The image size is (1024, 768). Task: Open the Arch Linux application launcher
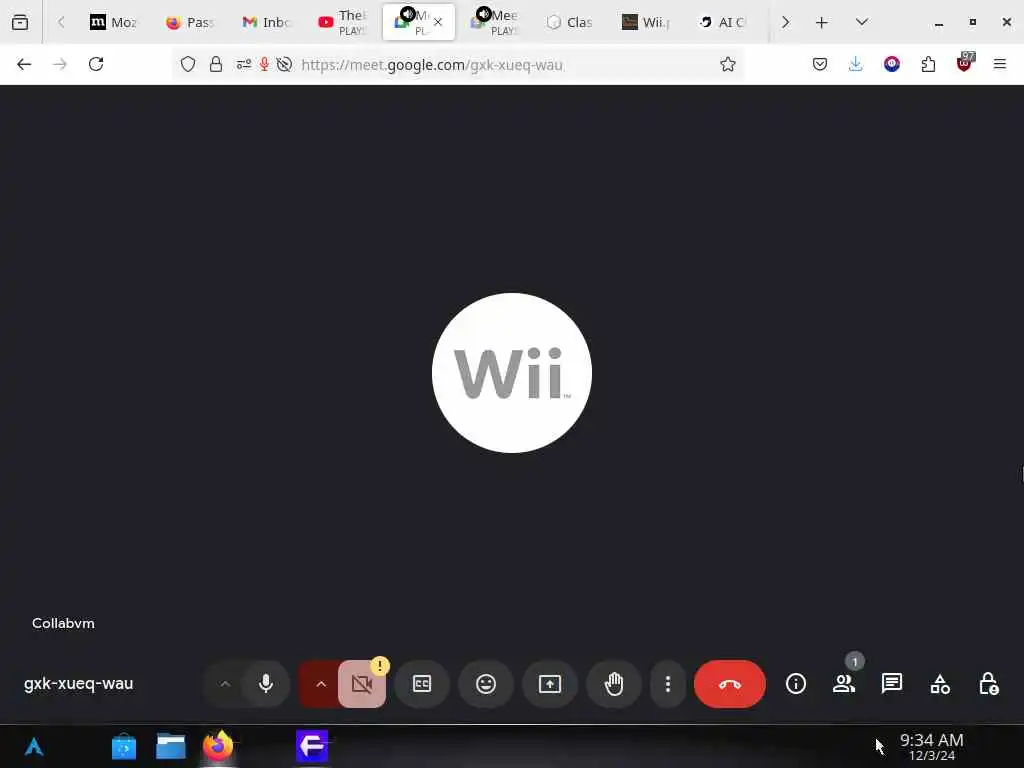[x=34, y=746]
